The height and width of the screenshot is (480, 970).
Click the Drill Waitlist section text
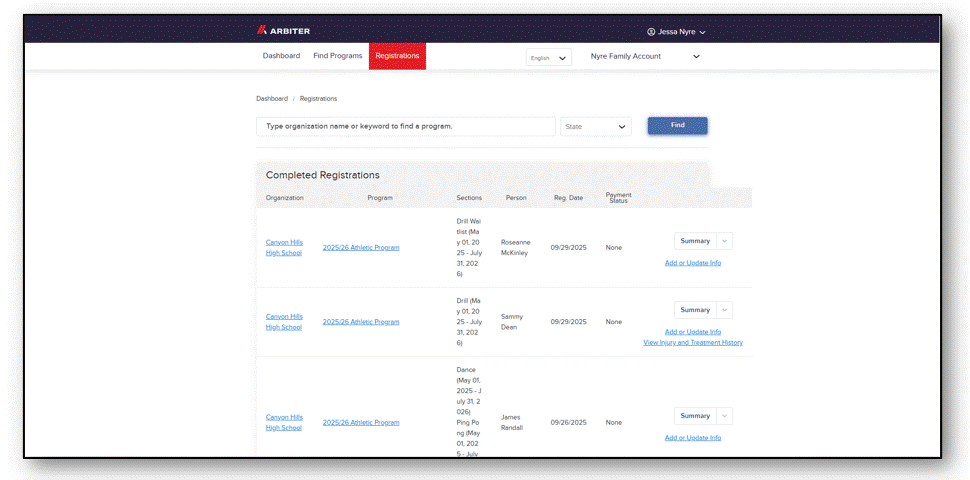pyautogui.click(x=469, y=247)
